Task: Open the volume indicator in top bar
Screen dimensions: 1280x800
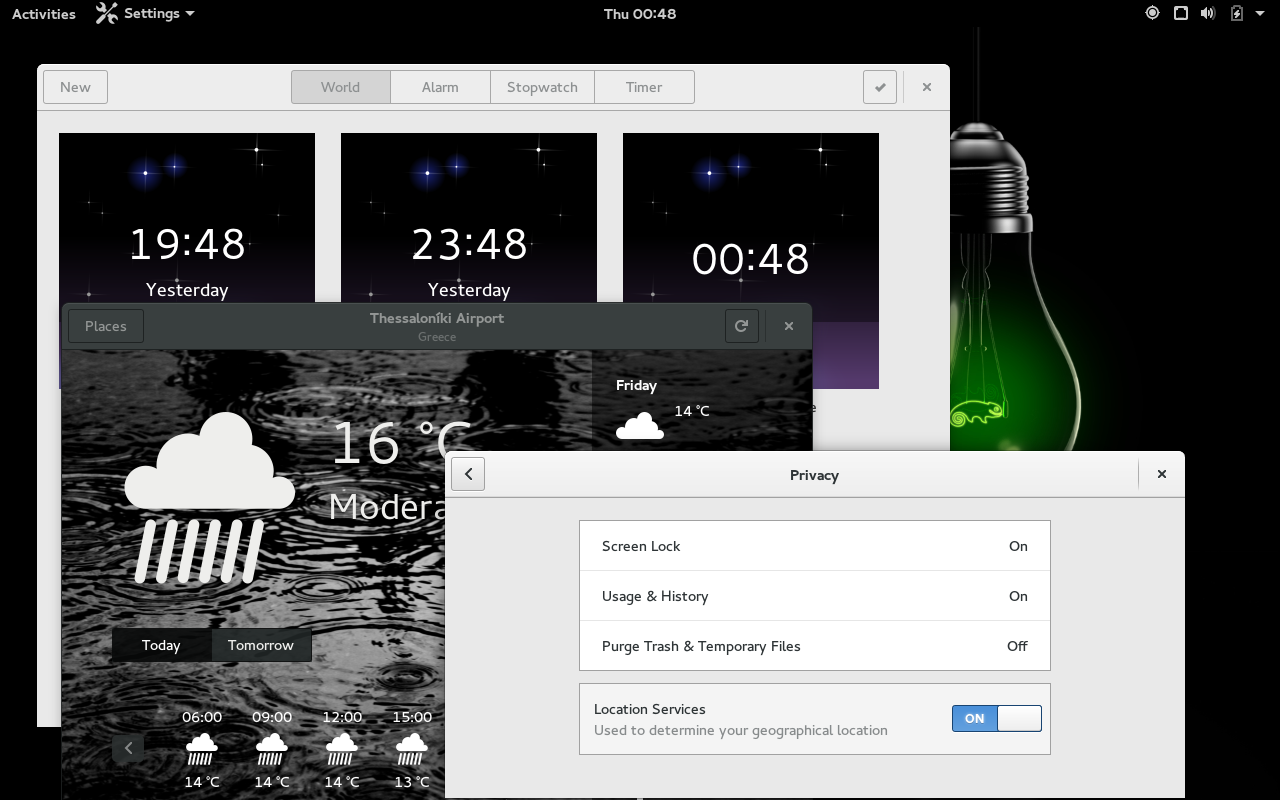Action: tap(1208, 14)
